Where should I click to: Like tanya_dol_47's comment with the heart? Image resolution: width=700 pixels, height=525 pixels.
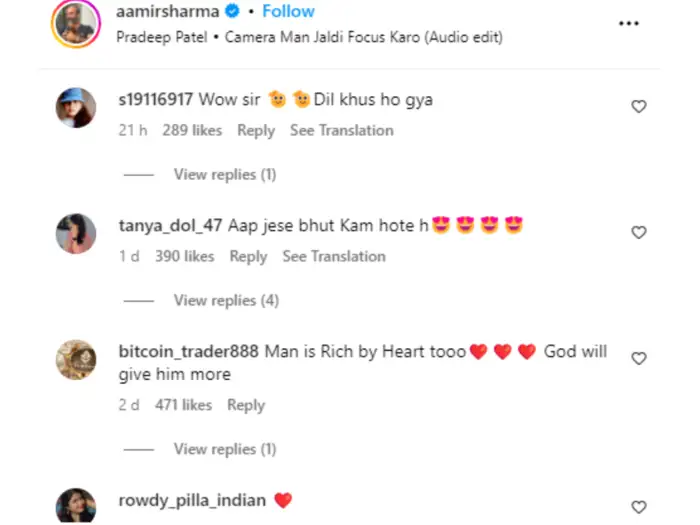[x=639, y=232]
